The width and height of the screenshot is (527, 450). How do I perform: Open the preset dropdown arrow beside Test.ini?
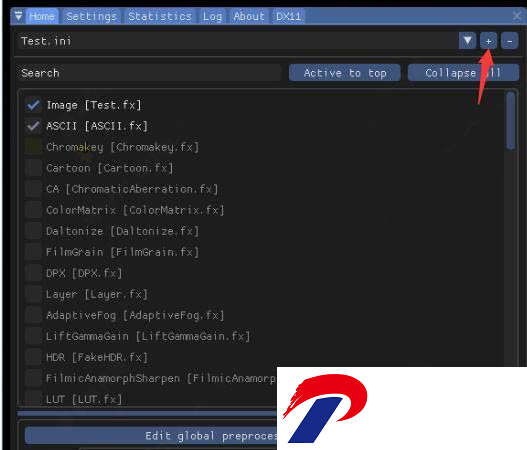(x=467, y=41)
